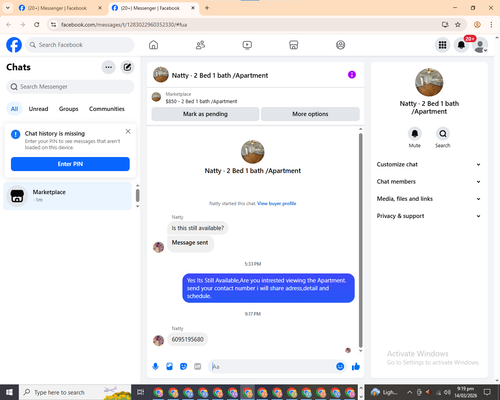Open the Marketplace chat in the list
The width and height of the screenshot is (500, 400).
(67, 196)
